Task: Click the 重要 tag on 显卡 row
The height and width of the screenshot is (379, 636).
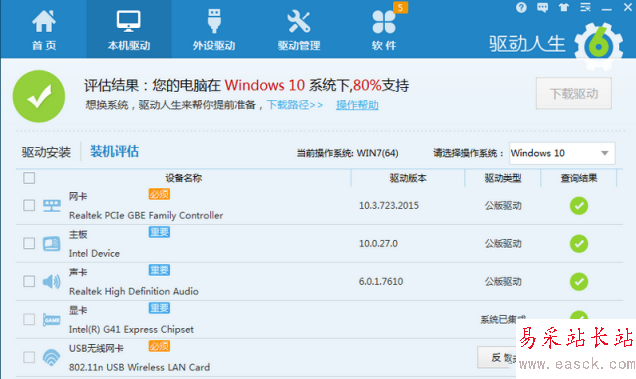Action: [159, 308]
